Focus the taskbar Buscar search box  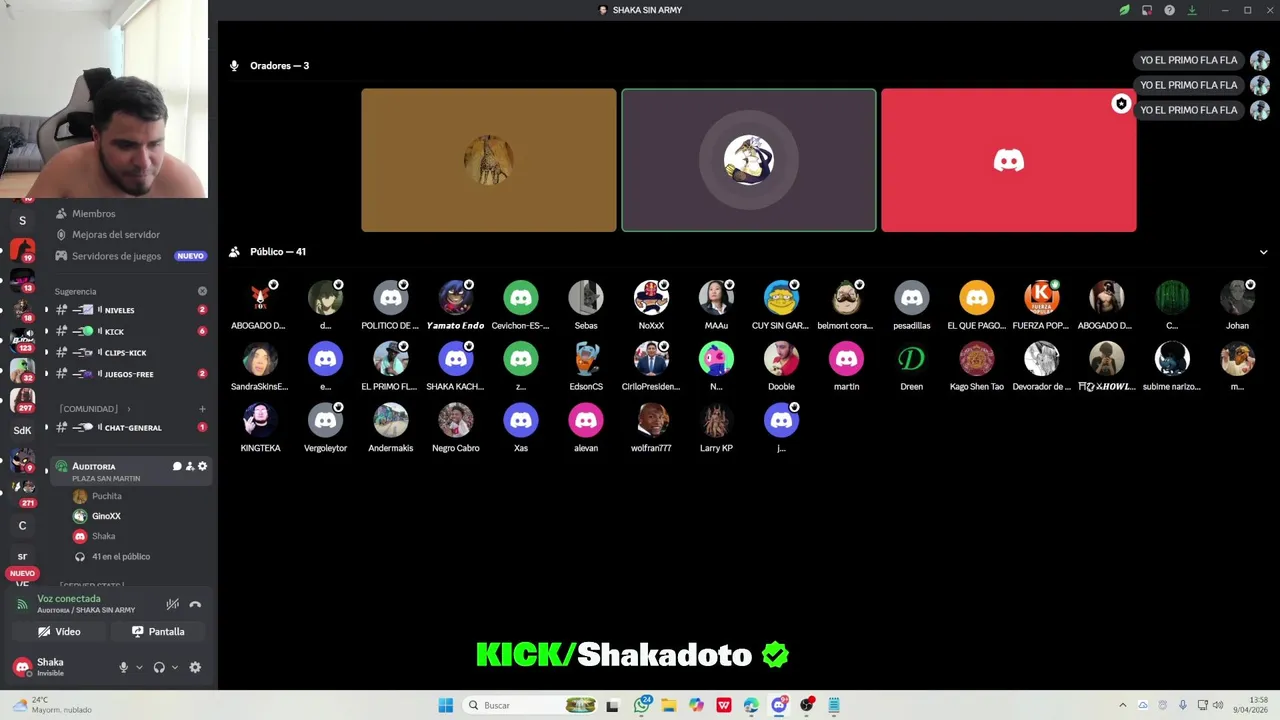[x=533, y=705]
